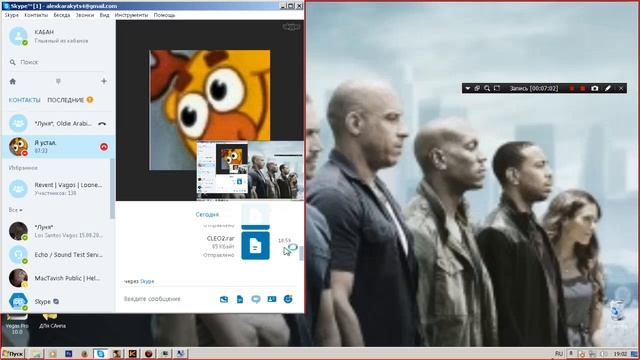The height and width of the screenshot is (360, 640).
Task: Open the Беседа menu
Action: click(x=62, y=15)
